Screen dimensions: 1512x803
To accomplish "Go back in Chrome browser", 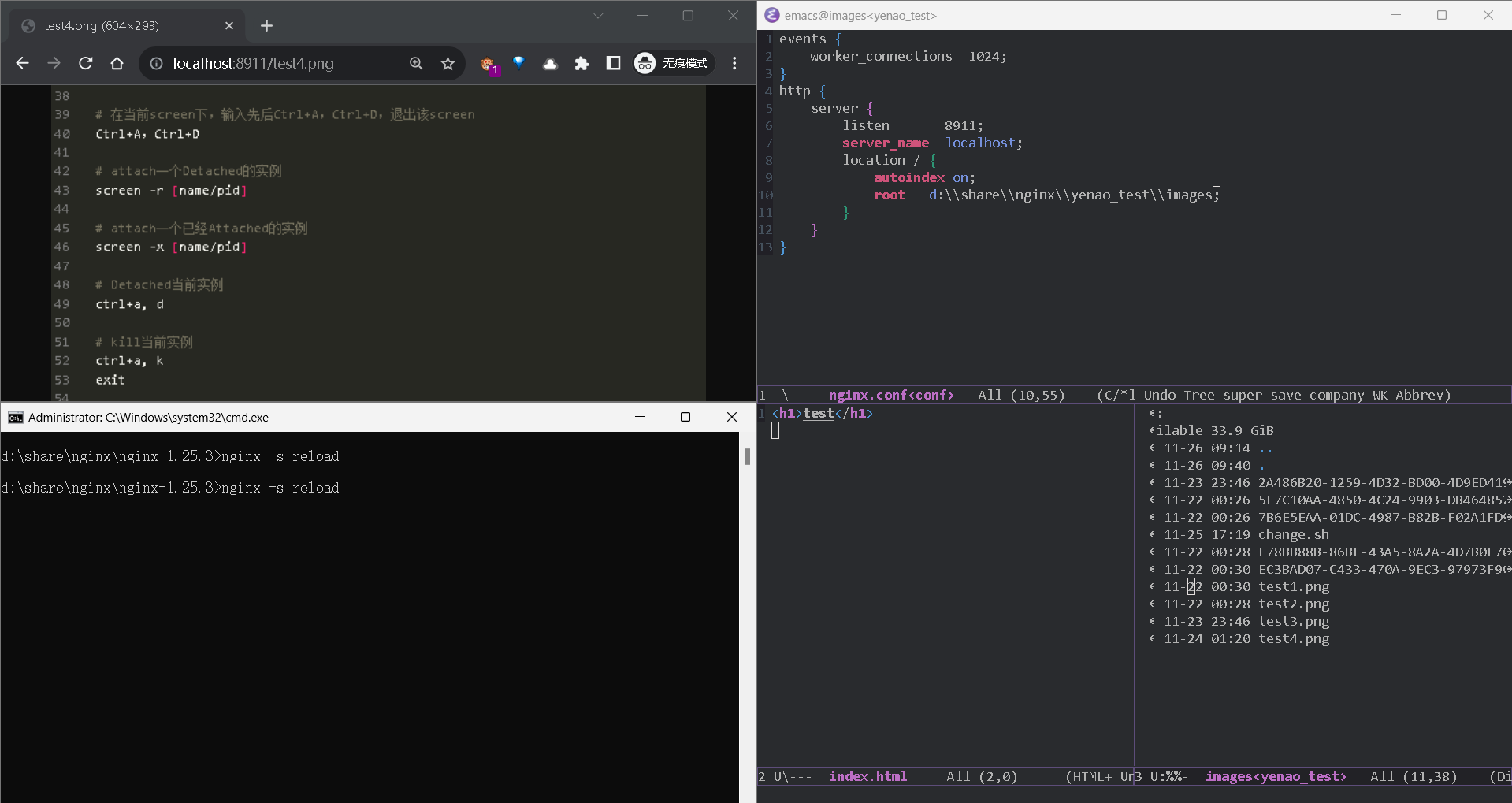I will click(x=22, y=63).
